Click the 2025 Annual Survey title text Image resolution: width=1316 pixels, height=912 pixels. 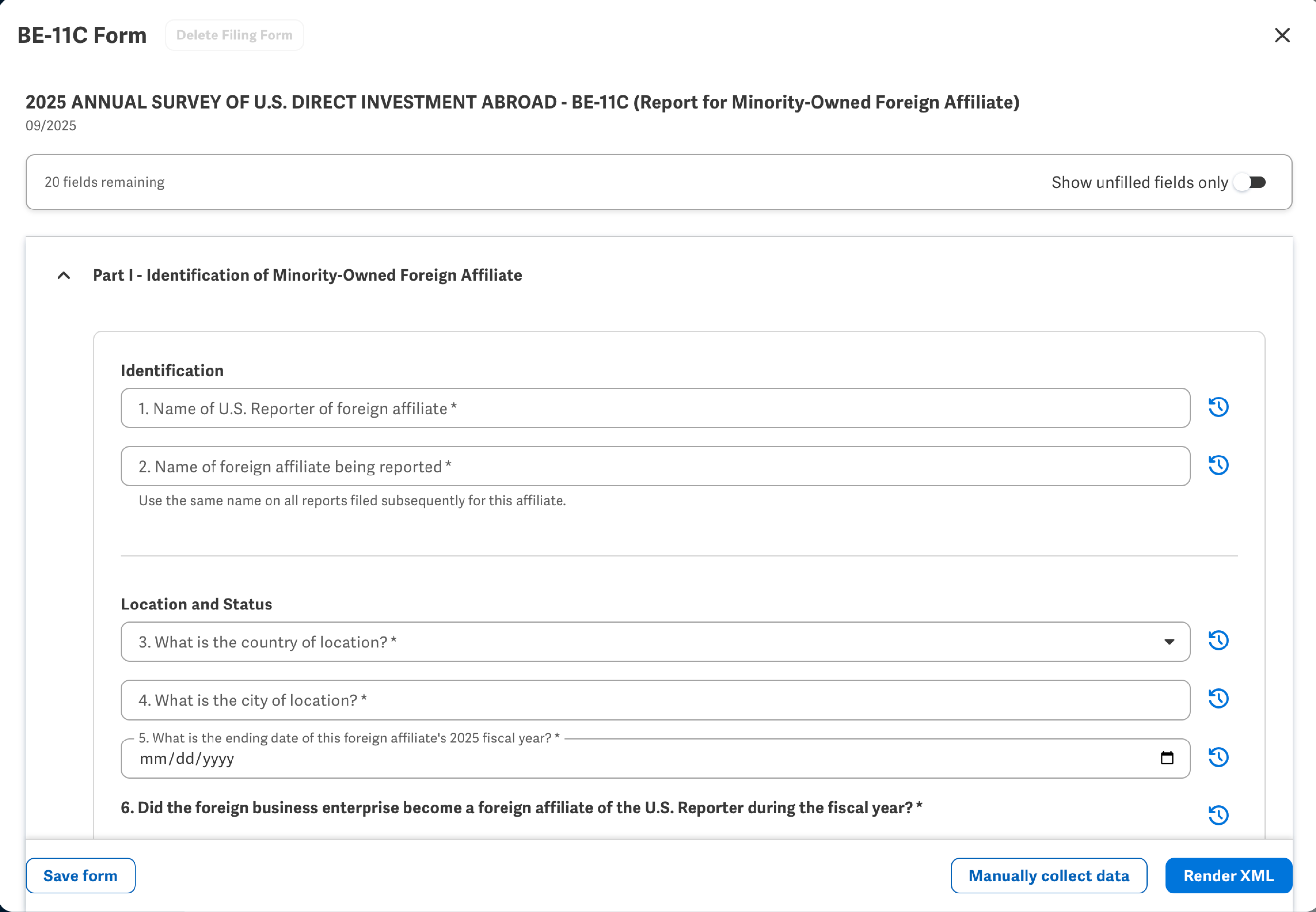(x=523, y=102)
